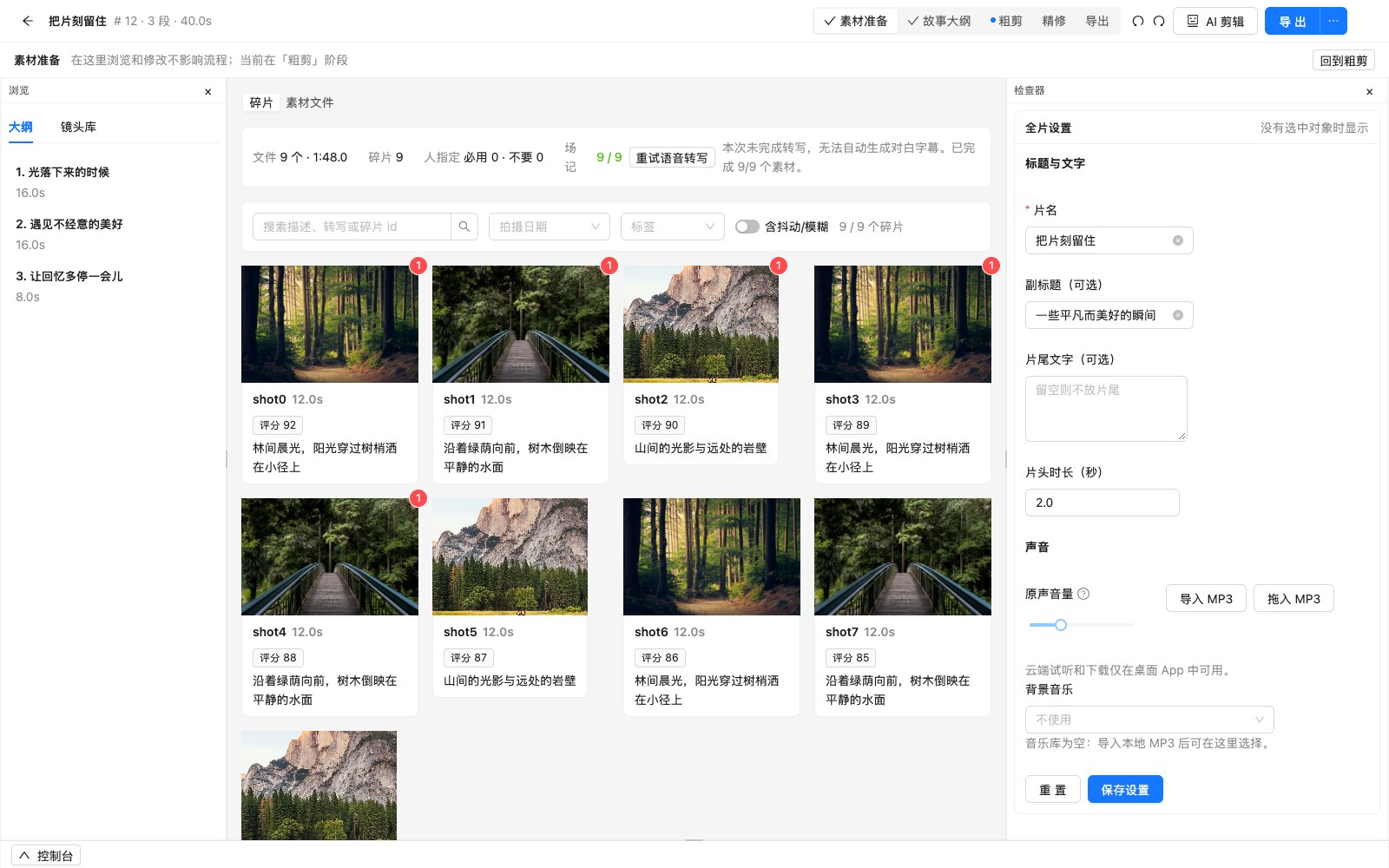Clear the 片名 field with its clear icon
The height and width of the screenshot is (868, 1389).
coord(1178,240)
